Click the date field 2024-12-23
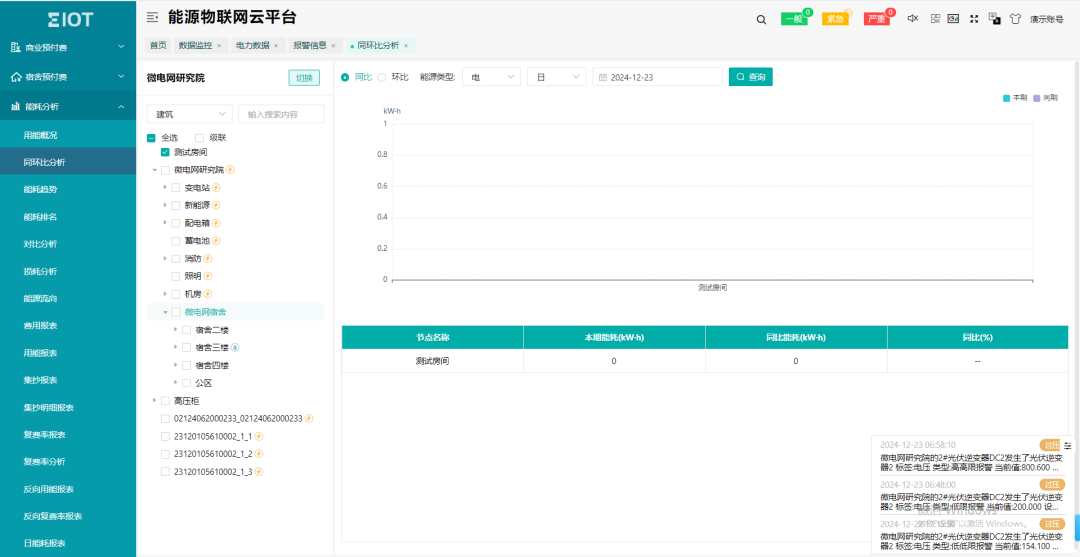 [657, 77]
